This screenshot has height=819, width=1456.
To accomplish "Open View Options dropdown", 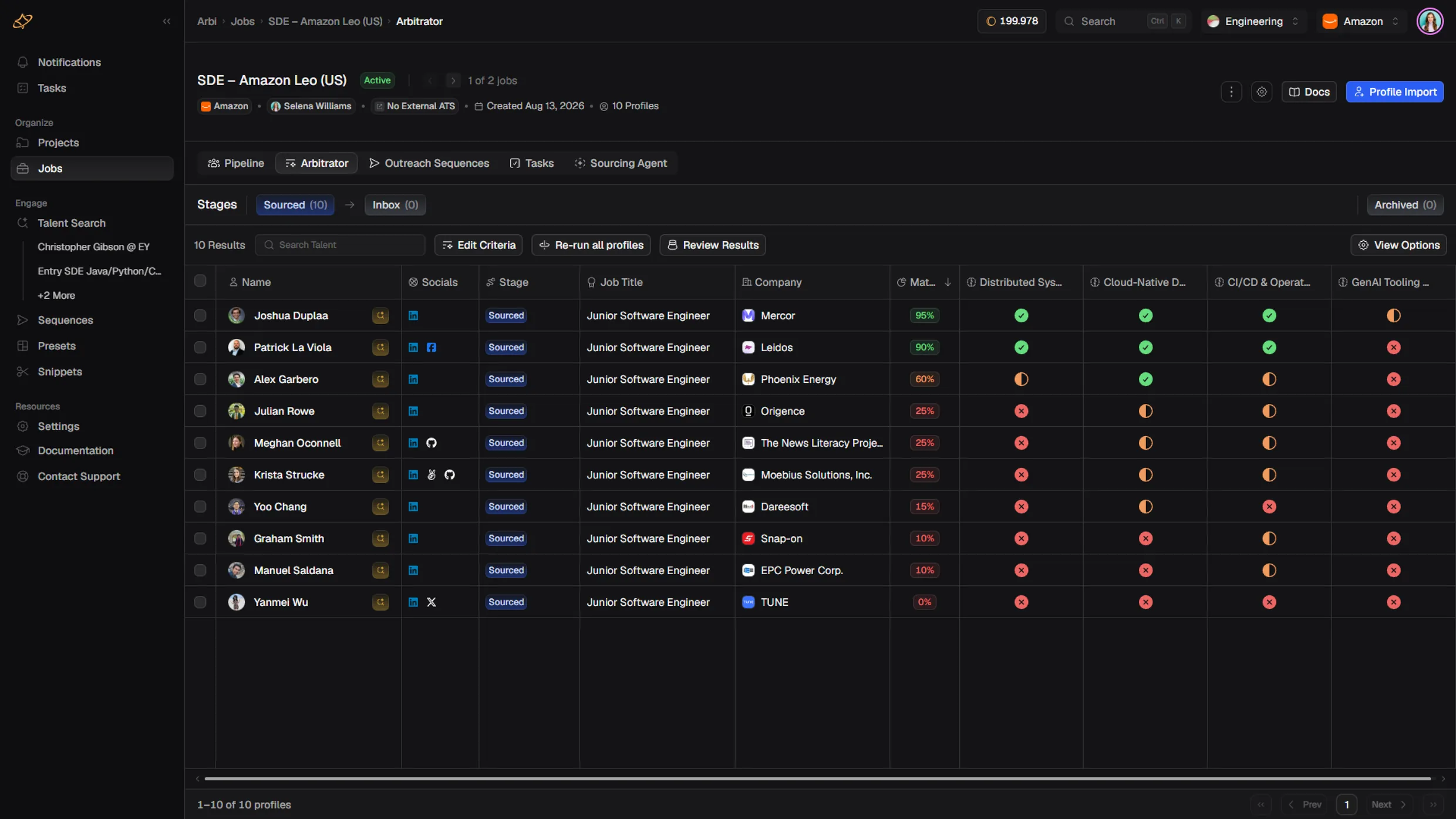I will click(1398, 245).
